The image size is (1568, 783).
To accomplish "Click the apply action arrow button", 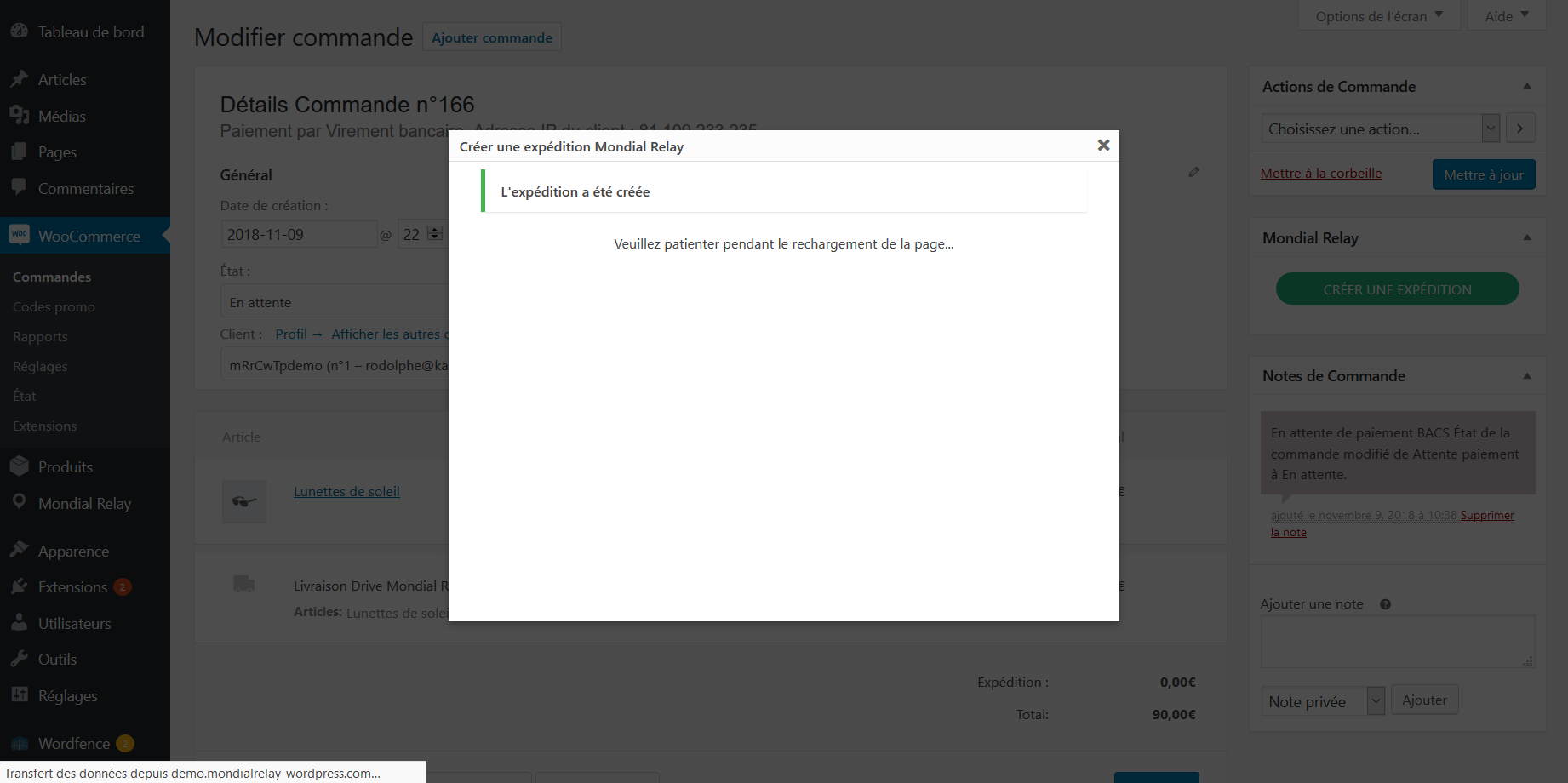I will (1520, 129).
